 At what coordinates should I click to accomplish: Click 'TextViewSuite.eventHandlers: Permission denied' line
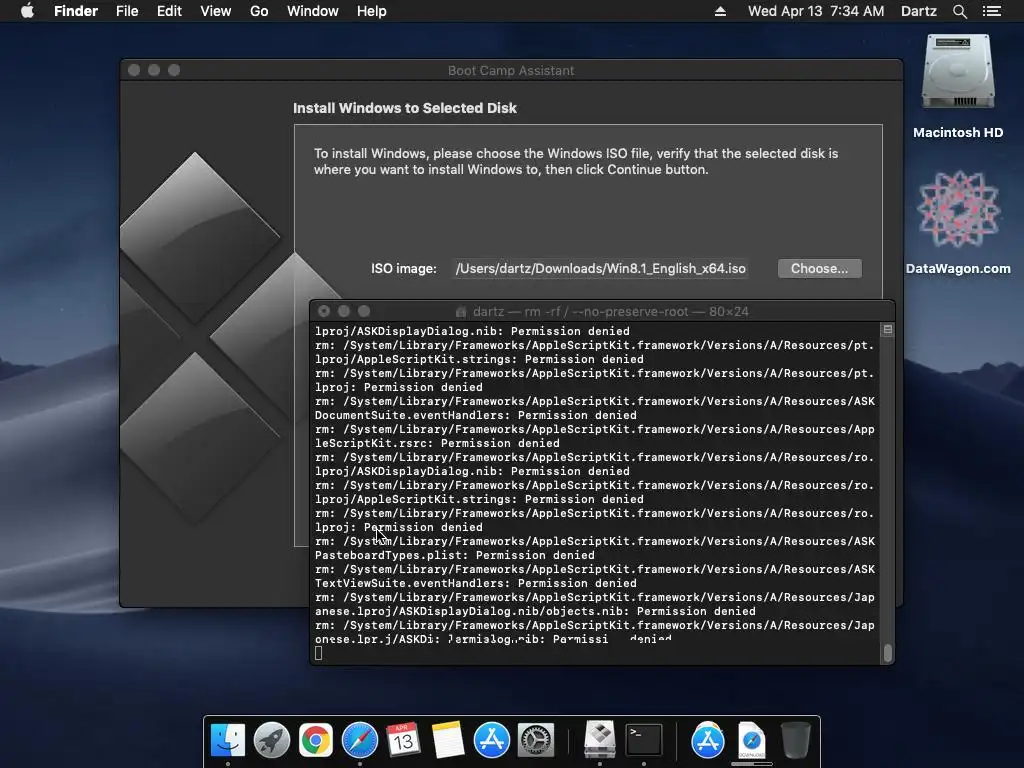[475, 583]
